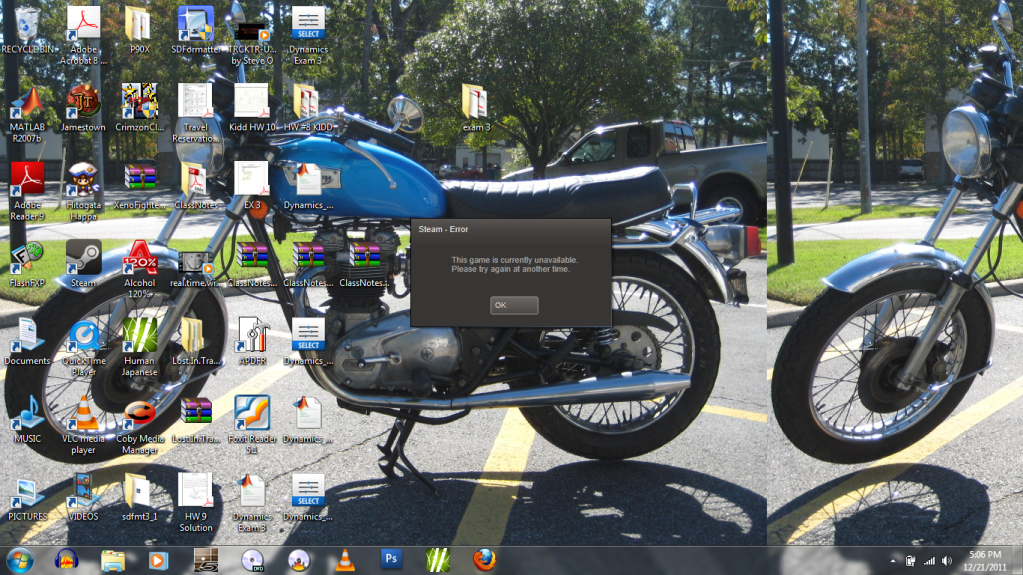The height and width of the screenshot is (575, 1023).
Task: Select the TRCKTR-U by Steve O video file
Action: point(252,36)
